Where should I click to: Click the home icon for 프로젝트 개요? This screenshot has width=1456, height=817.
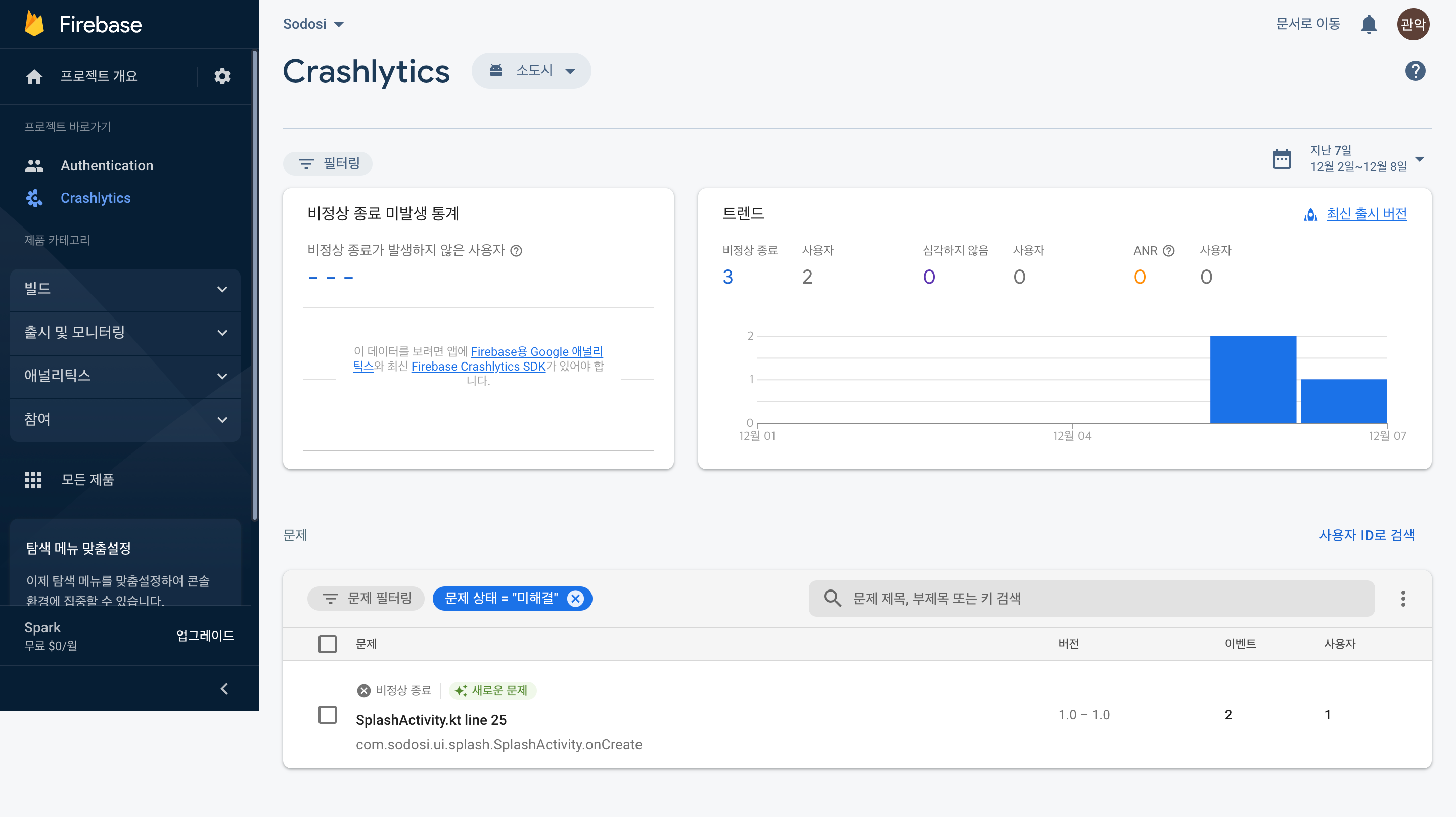point(34,76)
